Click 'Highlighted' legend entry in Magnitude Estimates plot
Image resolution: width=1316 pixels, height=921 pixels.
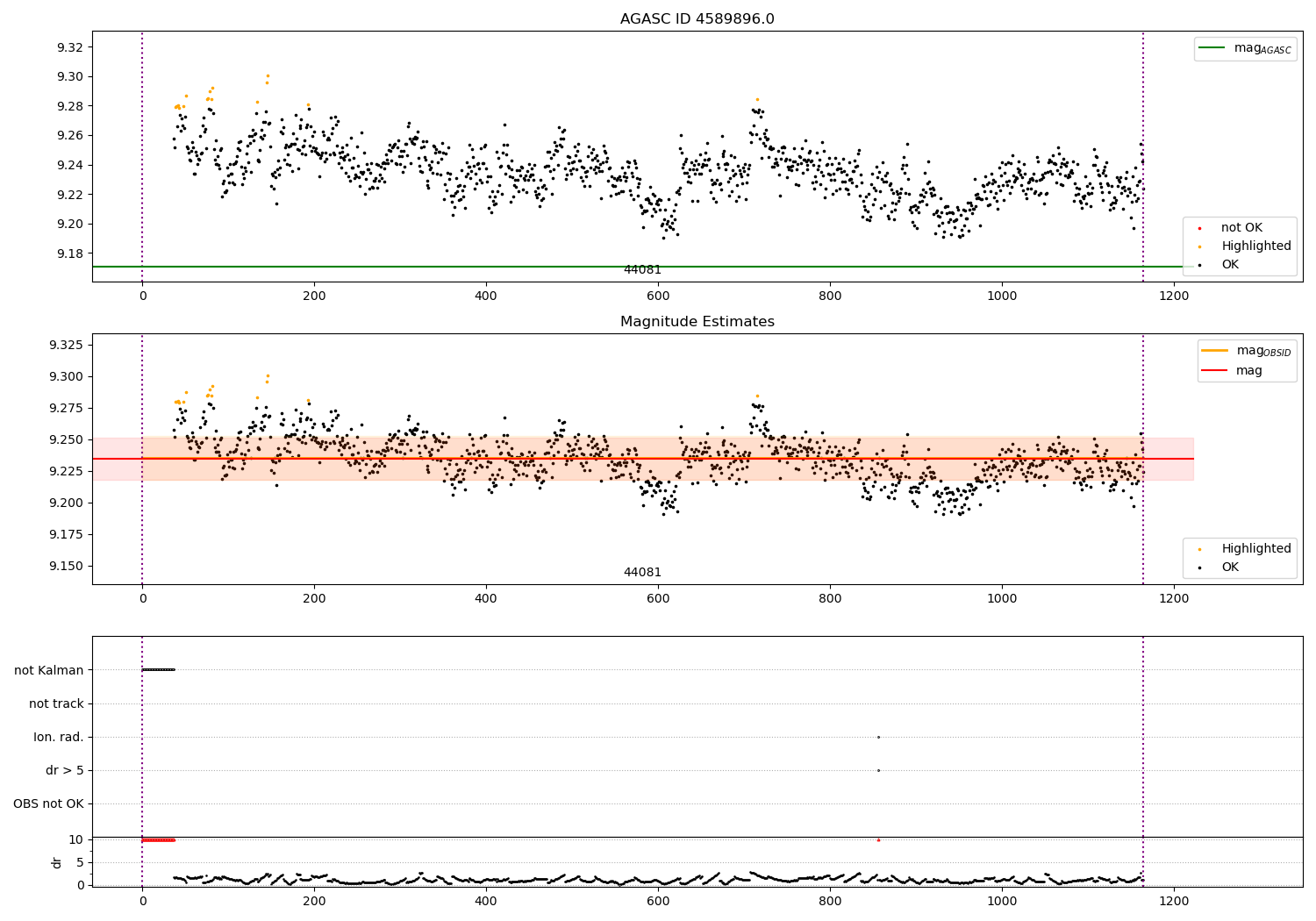[x=1245, y=549]
